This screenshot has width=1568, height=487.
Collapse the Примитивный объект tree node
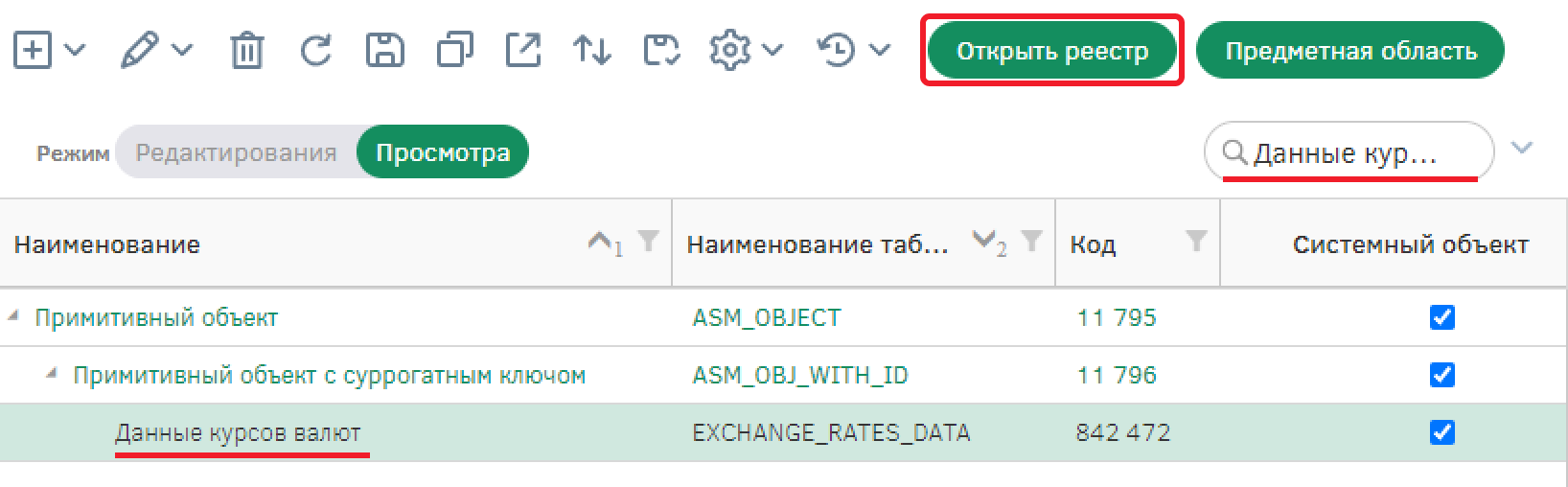[x=13, y=315]
